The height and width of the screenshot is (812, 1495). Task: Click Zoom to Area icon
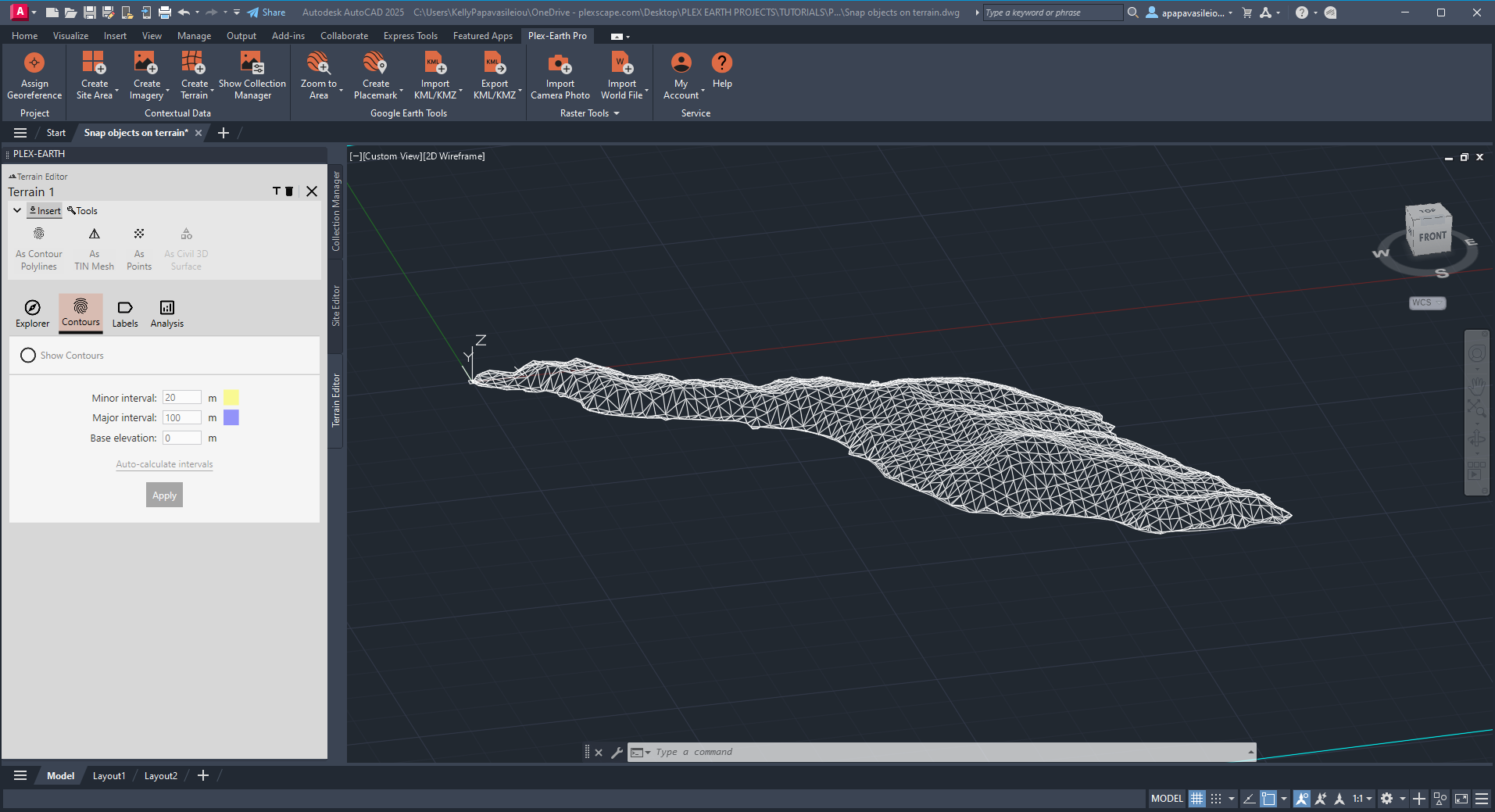tap(318, 63)
